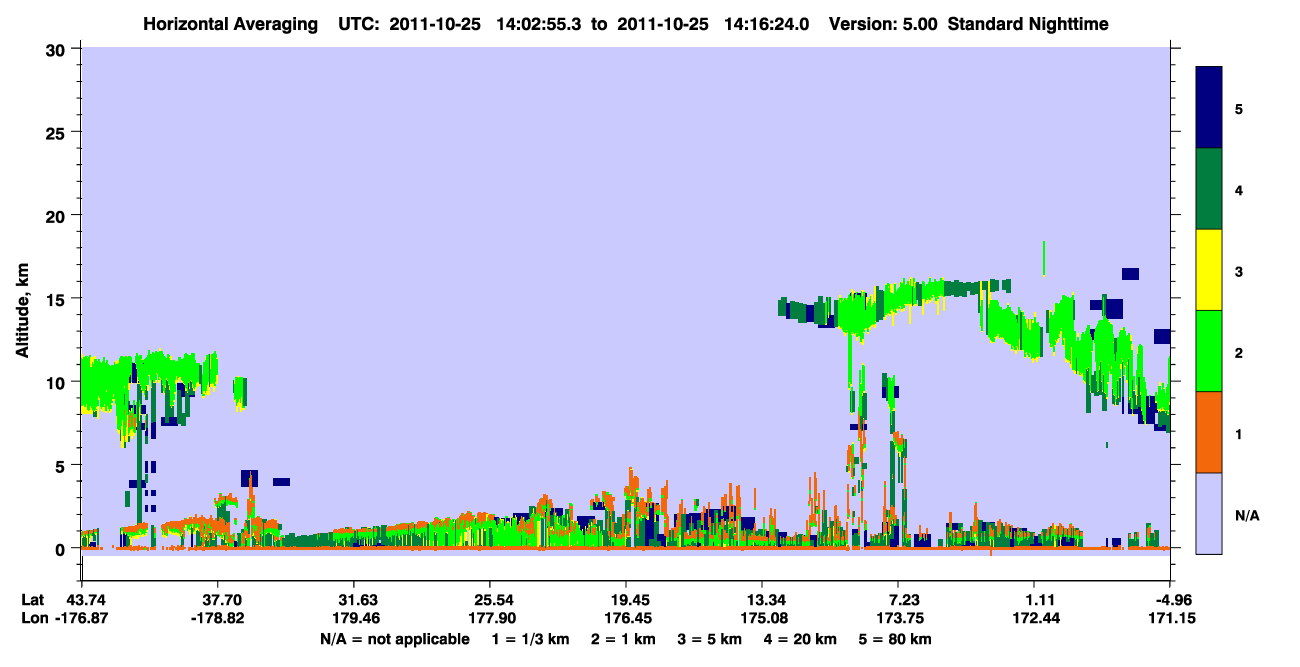Click longitude value 171.15
This screenshot has width=1300, height=667.
[x=1171, y=618]
